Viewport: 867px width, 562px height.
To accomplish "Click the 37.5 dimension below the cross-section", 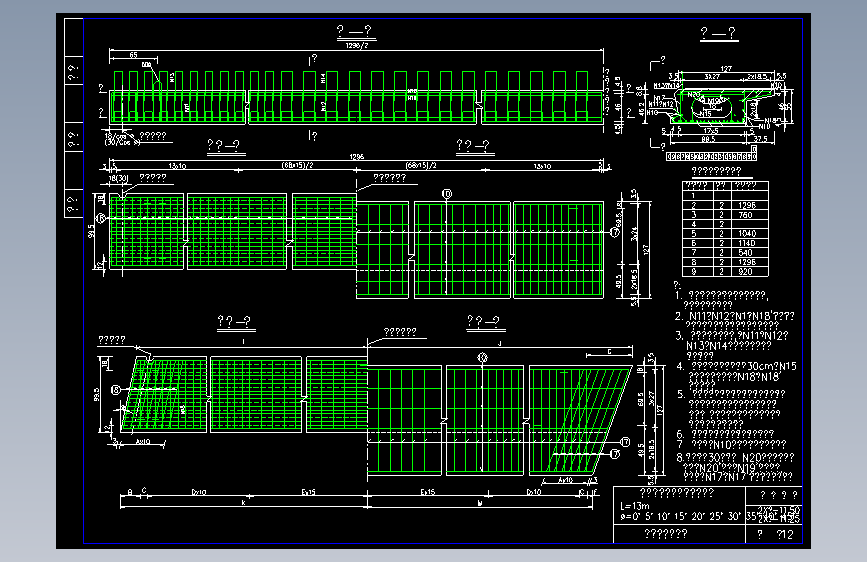I will (x=760, y=139).
